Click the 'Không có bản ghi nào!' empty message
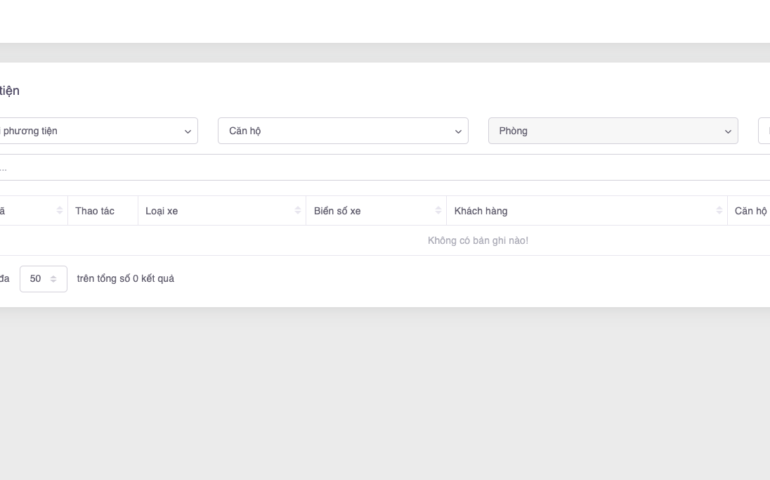770x480 pixels. (x=478, y=241)
